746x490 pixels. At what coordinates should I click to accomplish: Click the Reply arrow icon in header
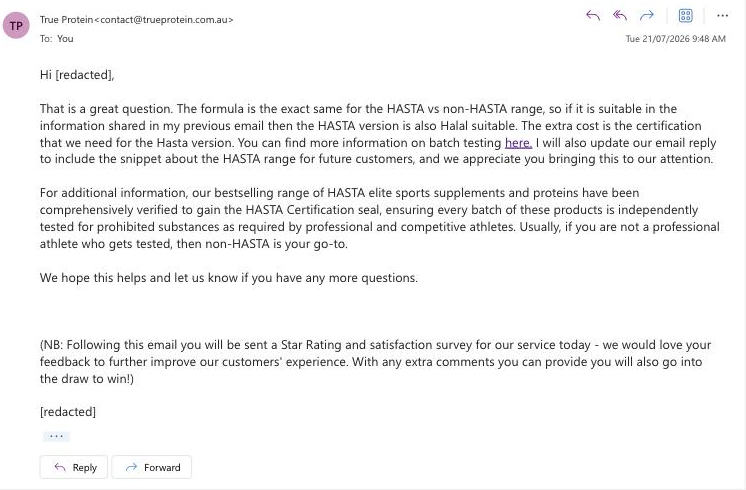point(593,16)
